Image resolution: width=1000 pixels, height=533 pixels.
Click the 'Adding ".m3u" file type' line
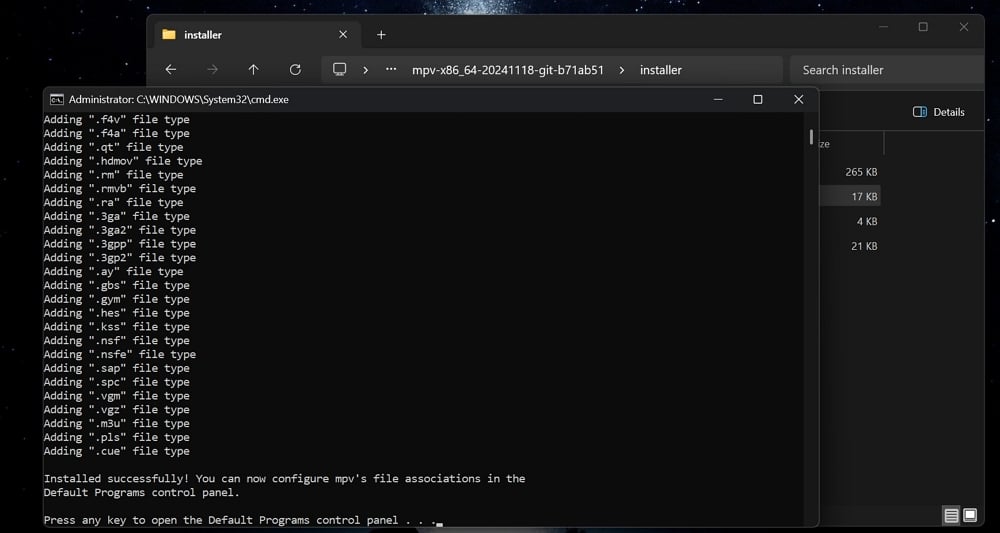click(x=117, y=423)
